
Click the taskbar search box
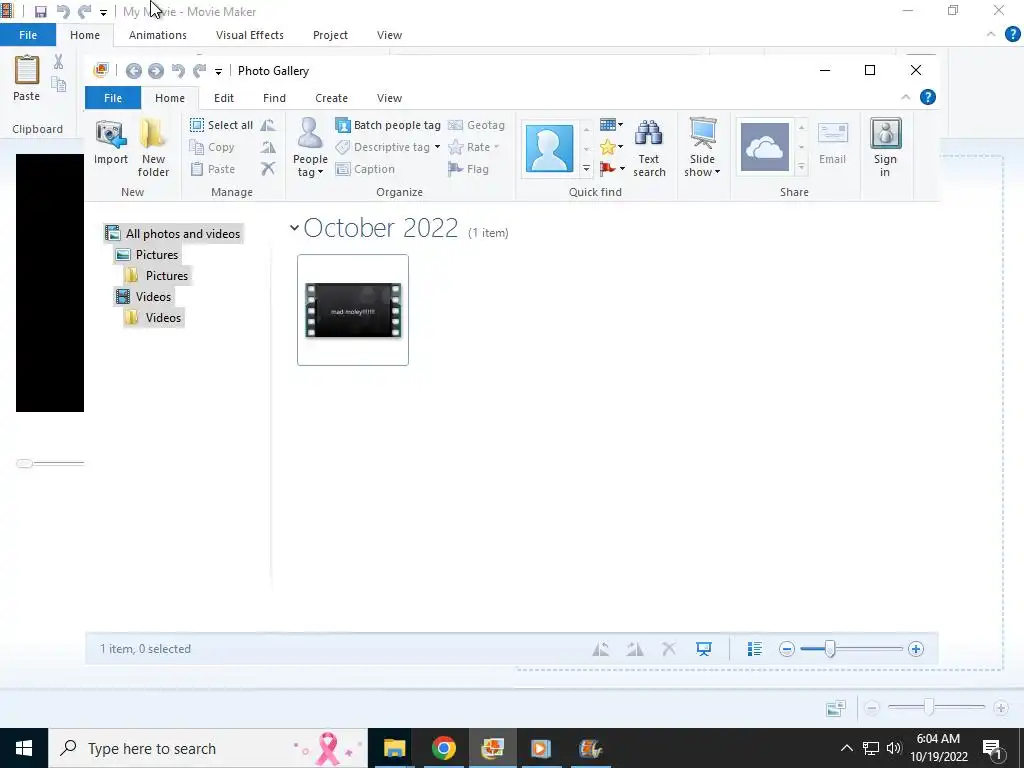(x=208, y=748)
